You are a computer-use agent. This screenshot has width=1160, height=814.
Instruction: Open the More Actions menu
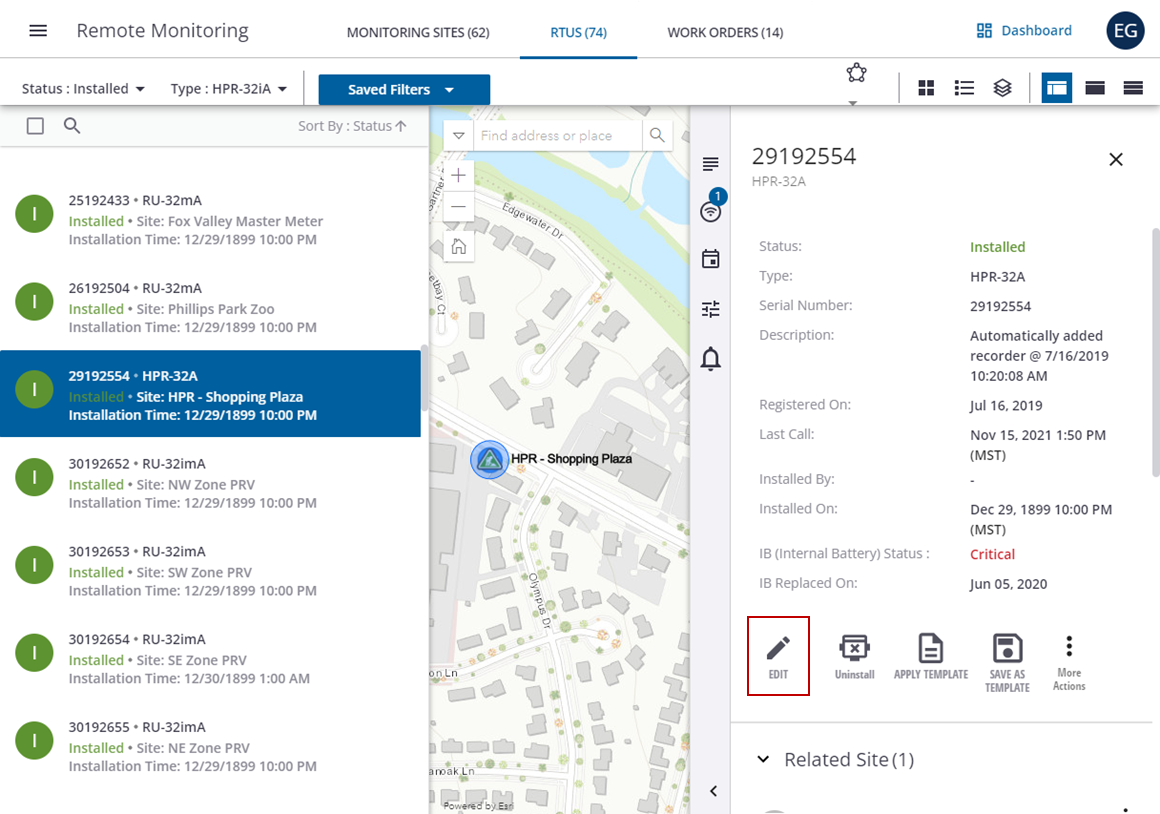[1068, 650]
